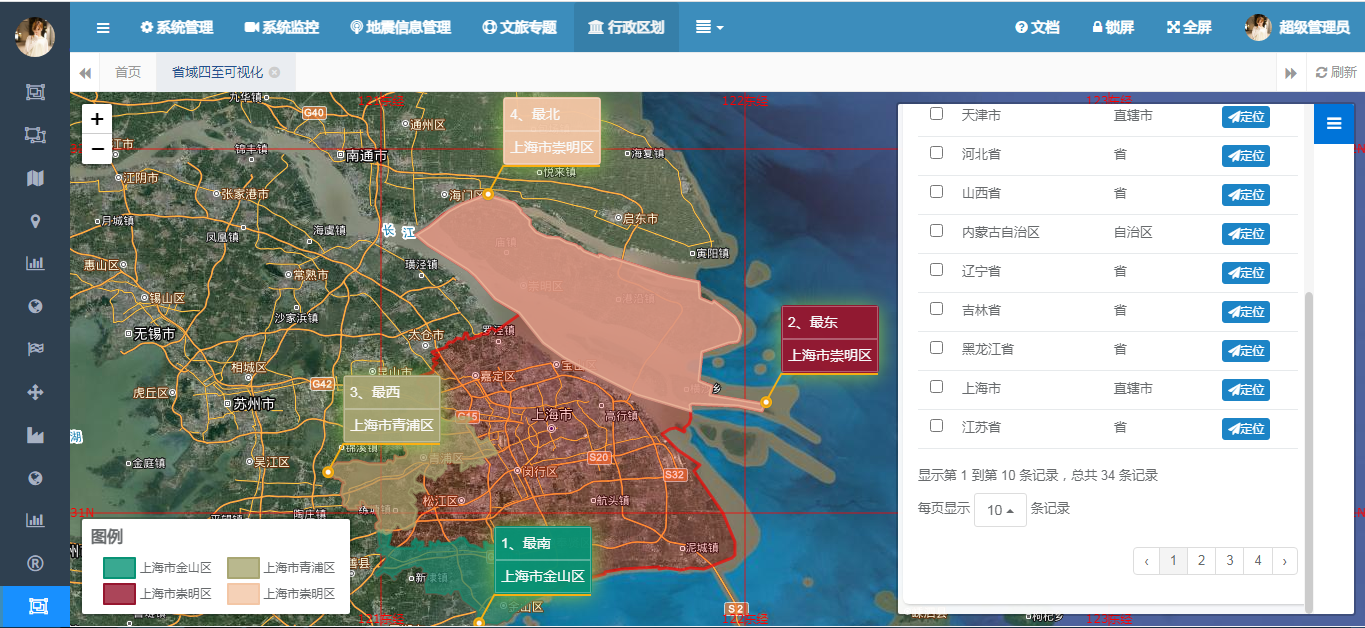Go to page 4 of records
This screenshot has height=628, width=1365.
tap(1258, 561)
